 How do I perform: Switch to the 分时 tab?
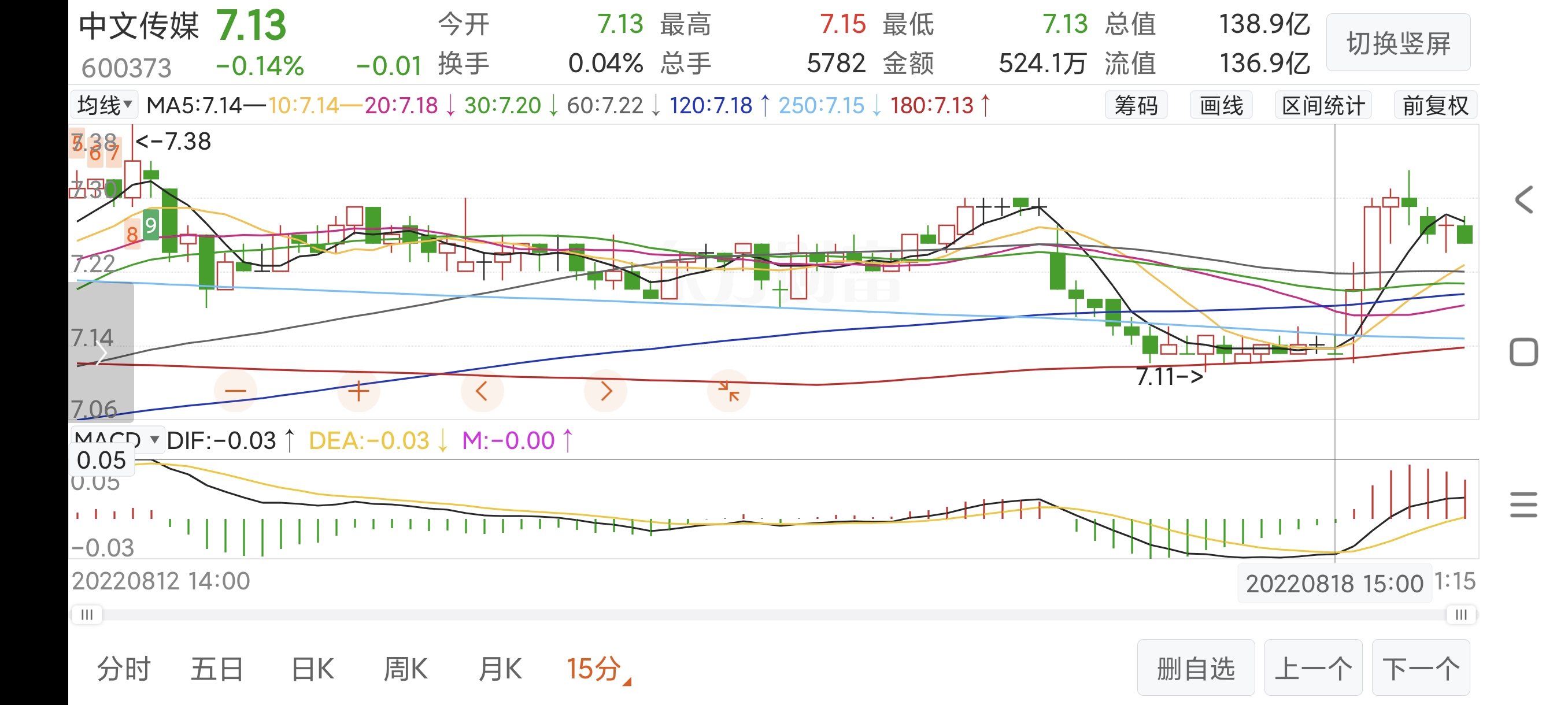(x=124, y=669)
